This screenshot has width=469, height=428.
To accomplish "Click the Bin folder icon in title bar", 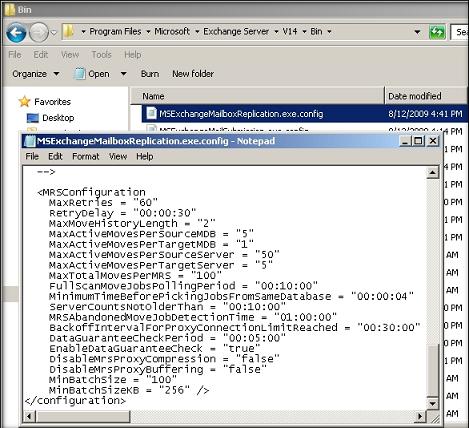I will (x=9, y=9).
